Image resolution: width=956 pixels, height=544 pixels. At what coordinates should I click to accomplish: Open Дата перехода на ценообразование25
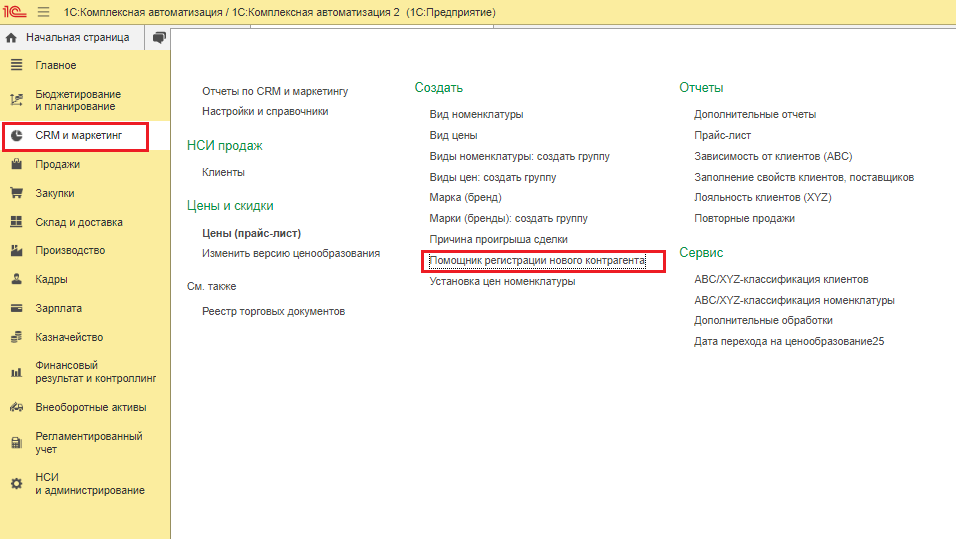tap(789, 341)
